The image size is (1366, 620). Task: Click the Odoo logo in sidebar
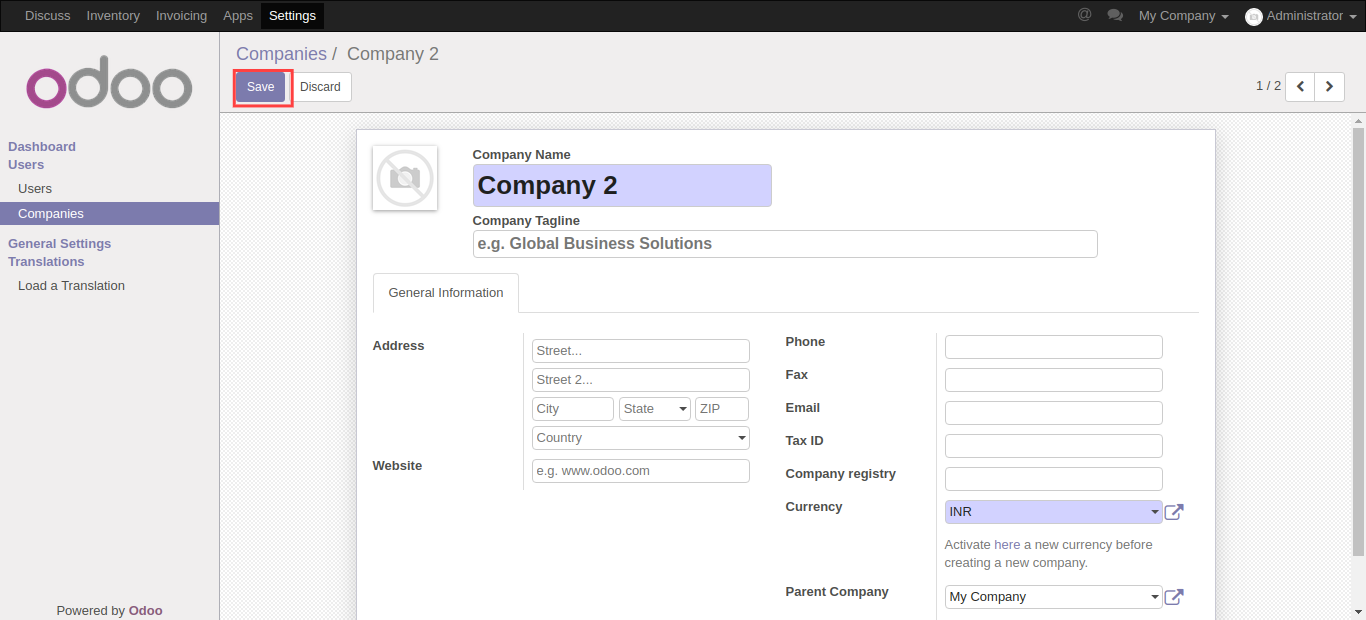[x=109, y=88]
